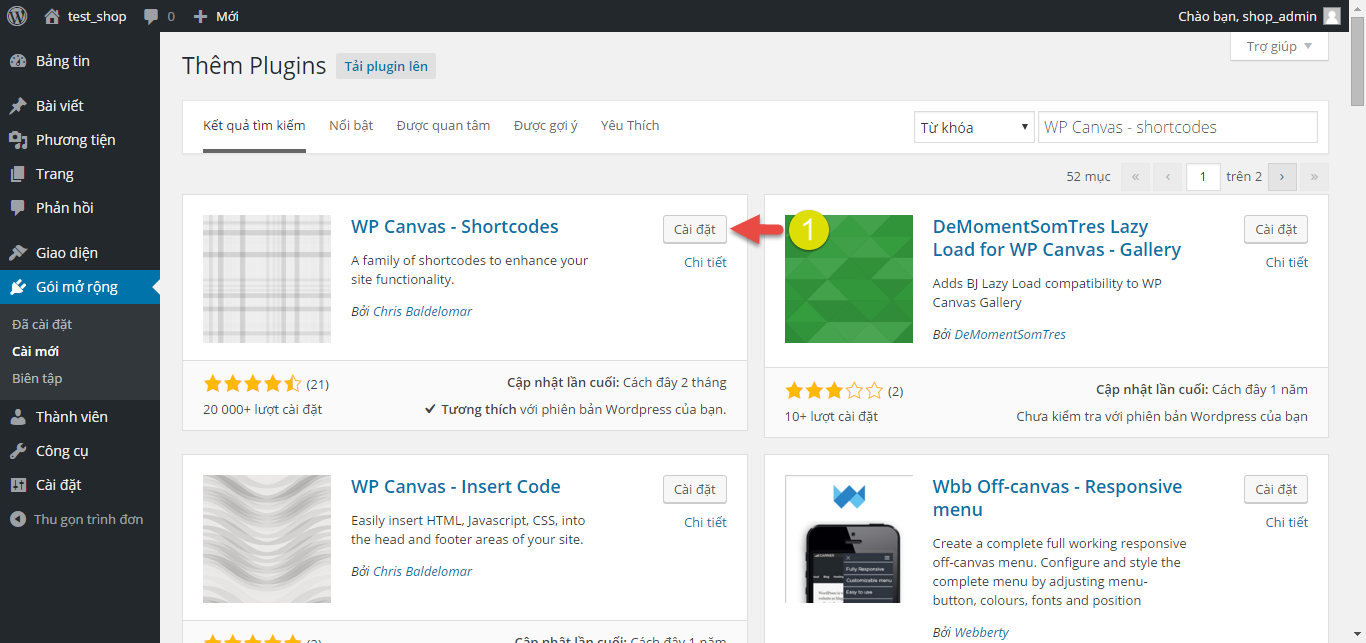Click the shop_admin avatar icon
The height and width of the screenshot is (643, 1366).
1332,16
